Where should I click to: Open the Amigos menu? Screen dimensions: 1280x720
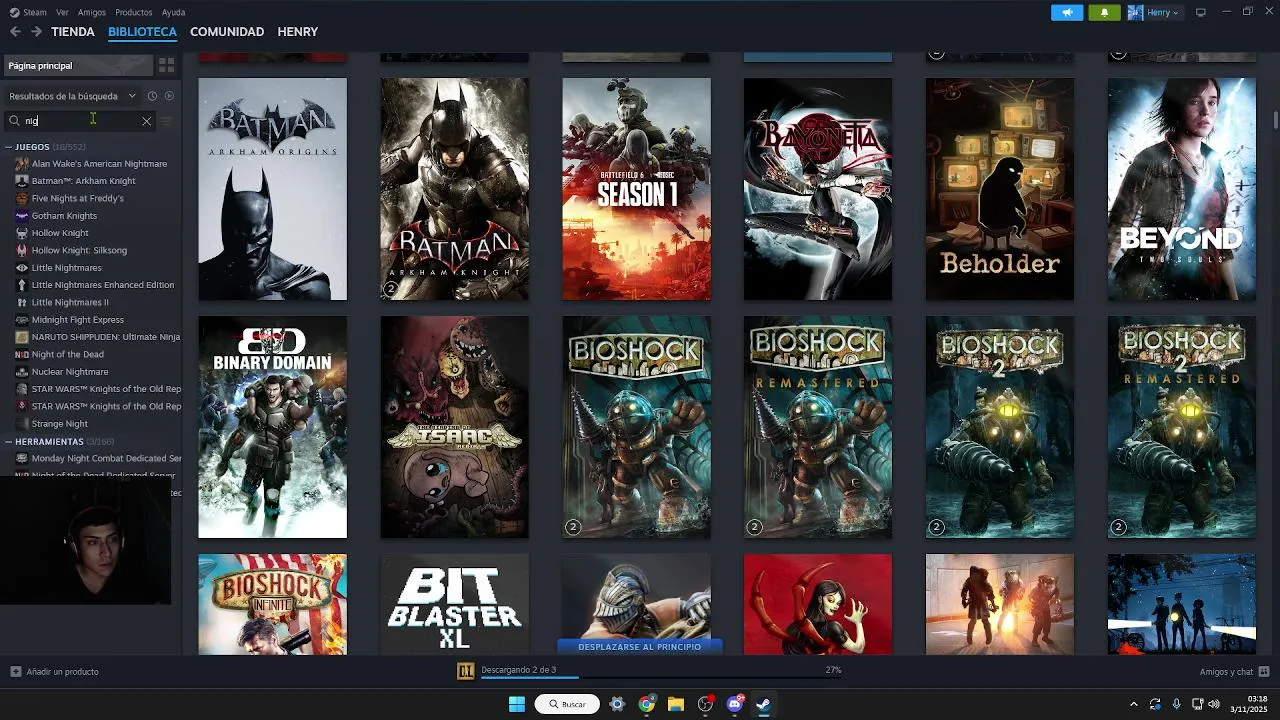(92, 12)
